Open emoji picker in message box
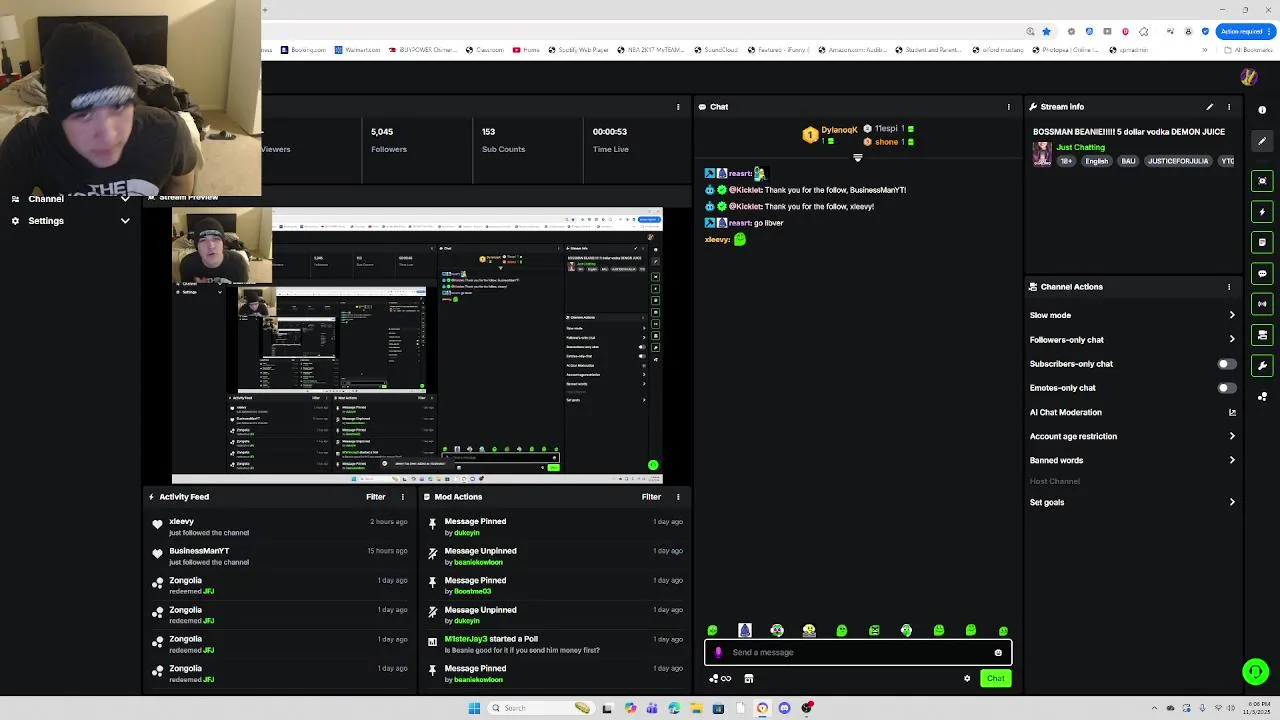This screenshot has width=1280, height=720. (x=998, y=653)
